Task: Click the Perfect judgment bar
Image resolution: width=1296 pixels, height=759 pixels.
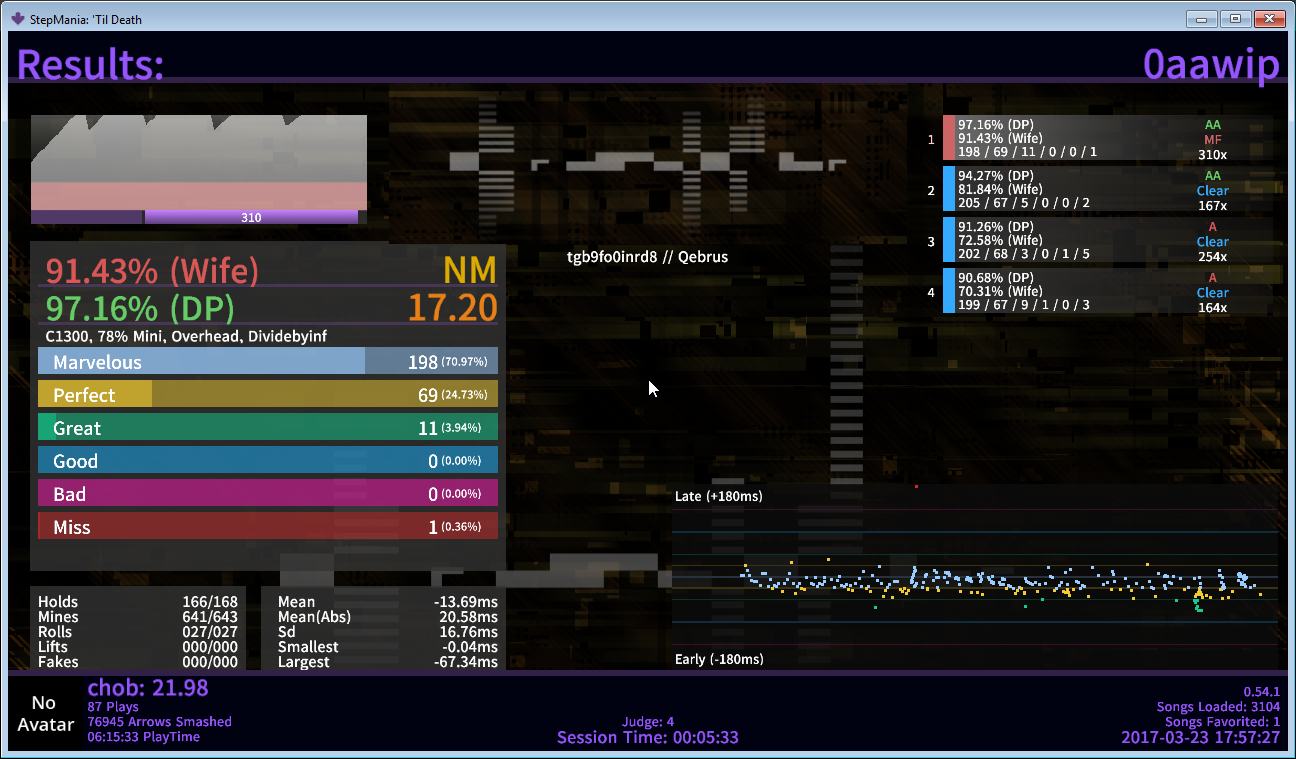Action: (267, 395)
